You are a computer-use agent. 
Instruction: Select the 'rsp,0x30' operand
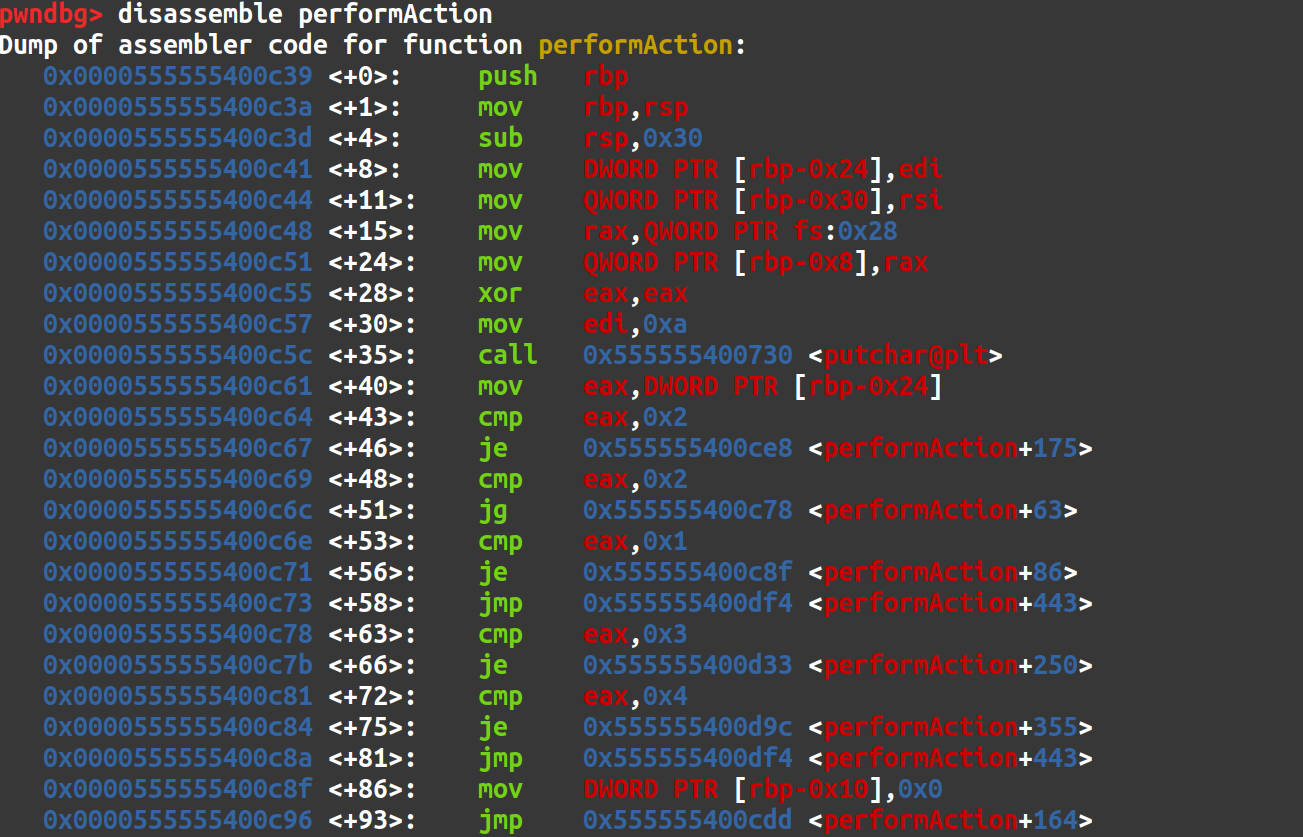643,138
